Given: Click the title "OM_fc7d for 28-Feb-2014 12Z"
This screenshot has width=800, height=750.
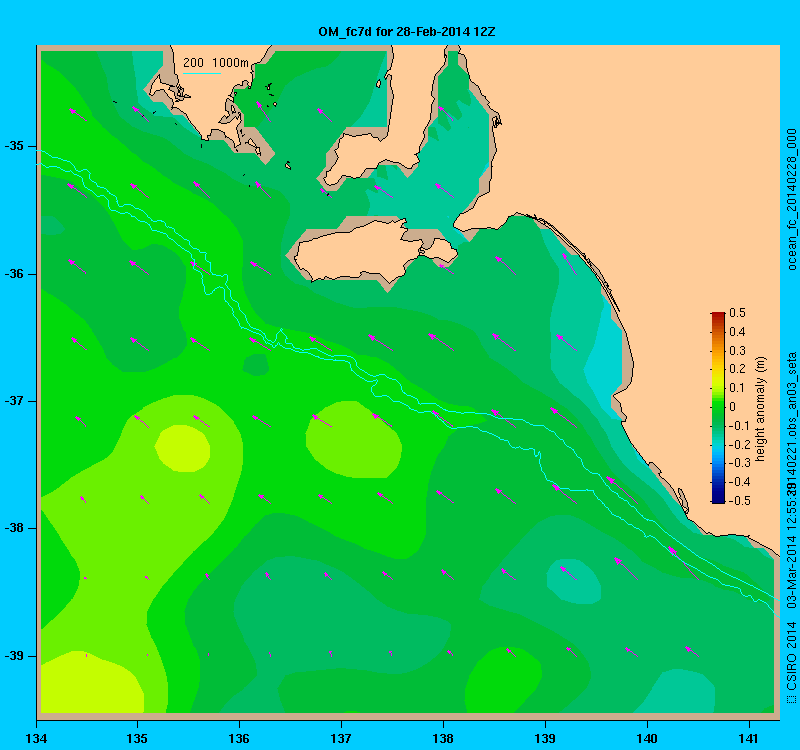Looking at the screenshot, I should click(407, 32).
